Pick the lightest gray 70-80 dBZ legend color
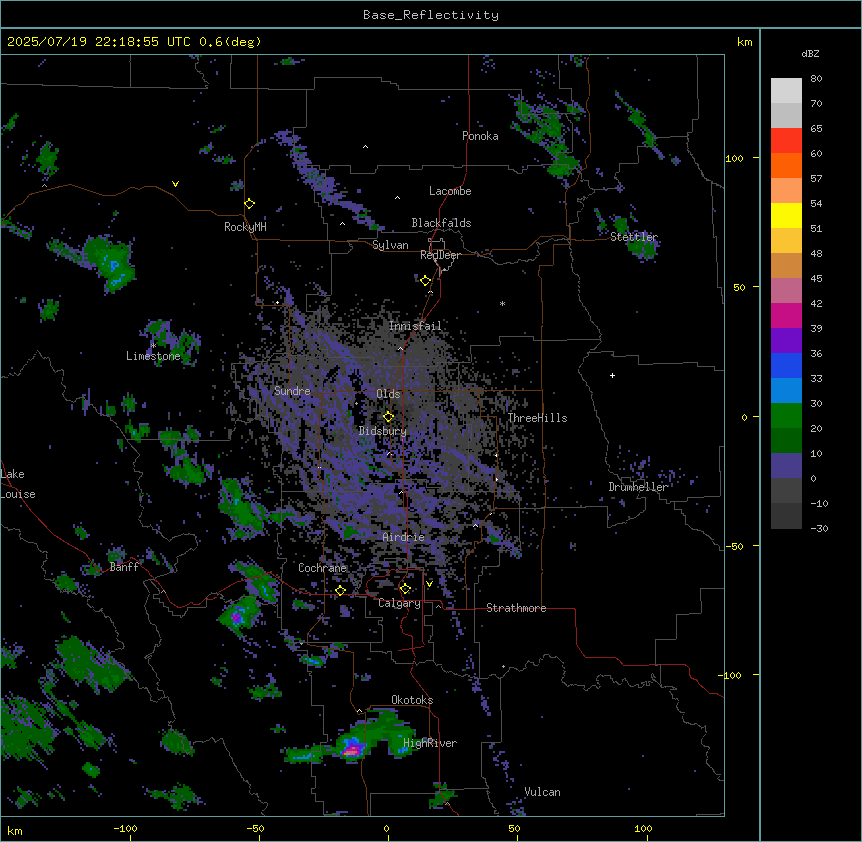This screenshot has height=842, width=862. (786, 91)
